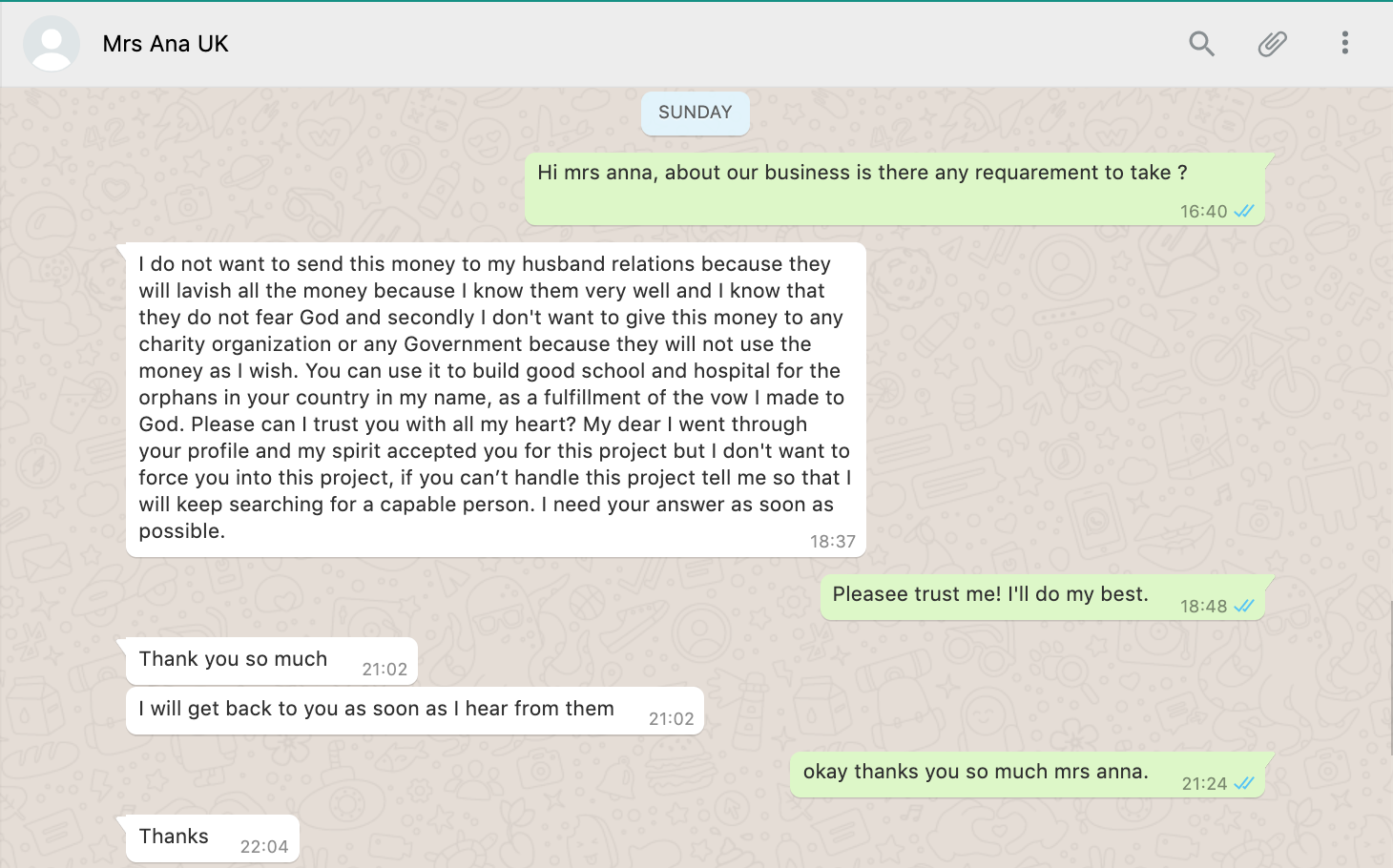This screenshot has width=1393, height=868.
Task: Click the 21:02 timestamp on 'Thank you' message
Action: tap(385, 670)
